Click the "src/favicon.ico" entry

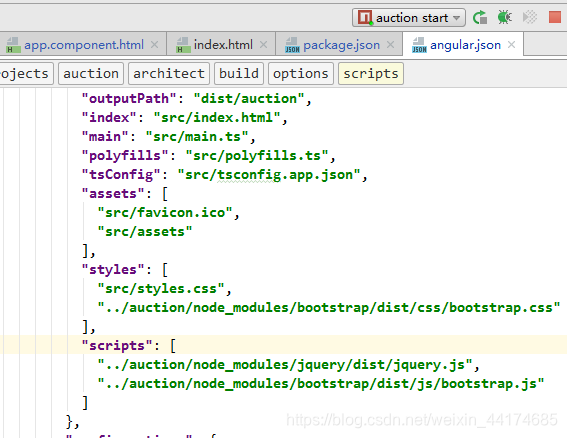click(x=165, y=213)
